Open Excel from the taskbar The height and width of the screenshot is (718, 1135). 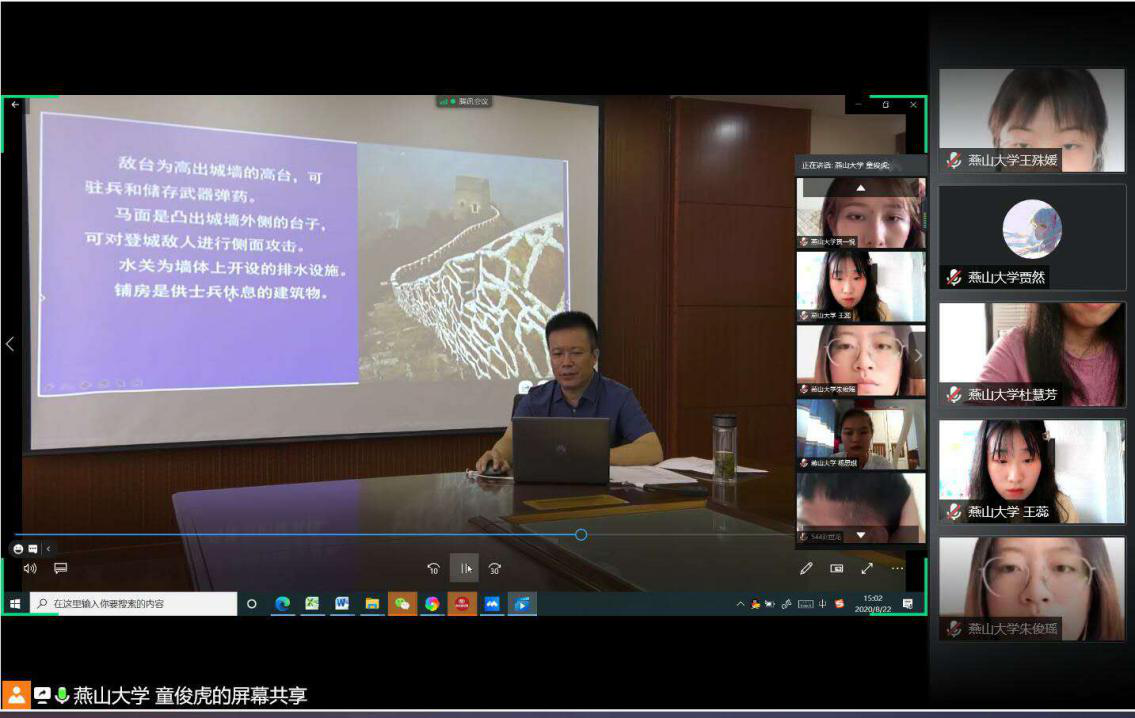pyautogui.click(x=312, y=604)
